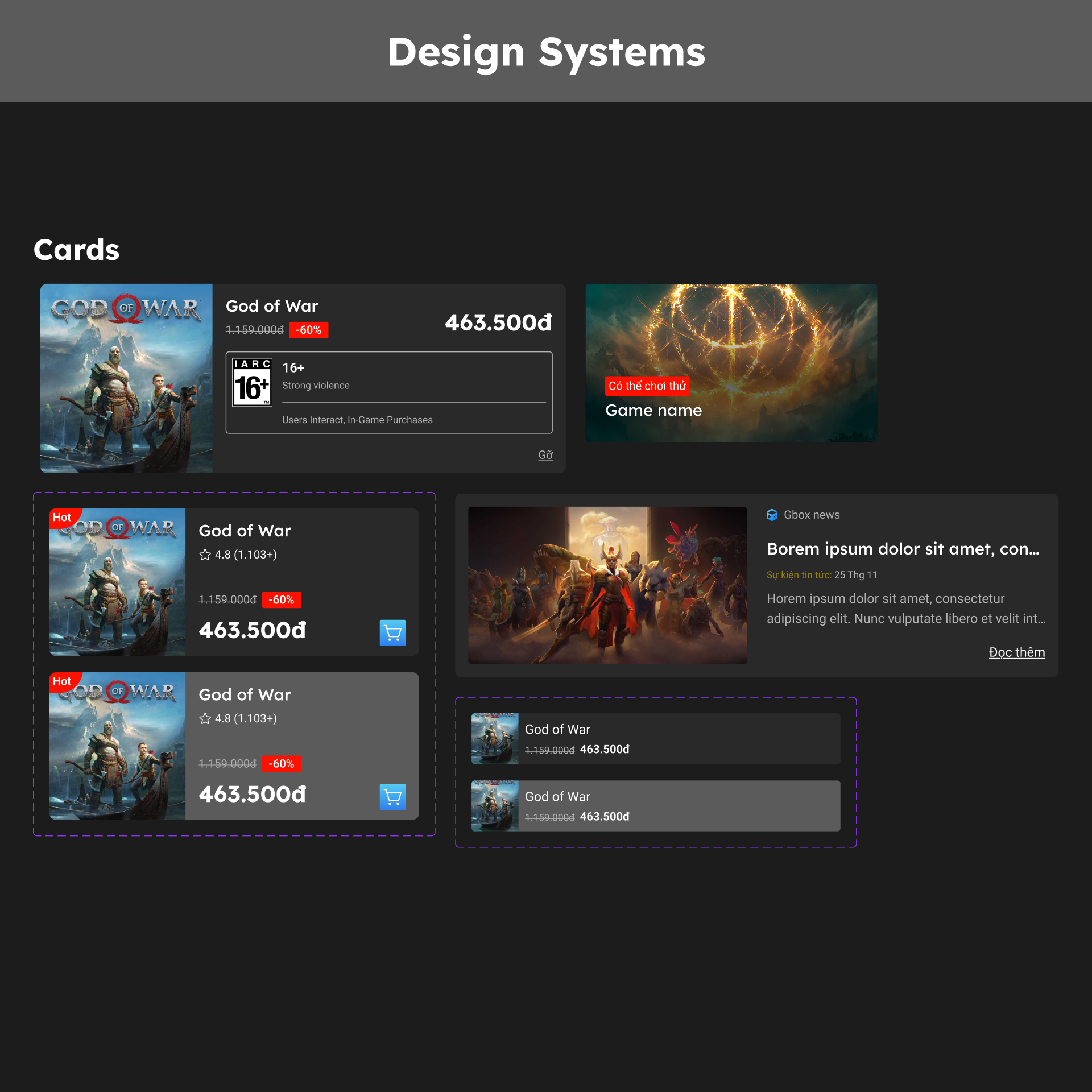Click the star rating icon on the dark Hot card

[x=205, y=555]
